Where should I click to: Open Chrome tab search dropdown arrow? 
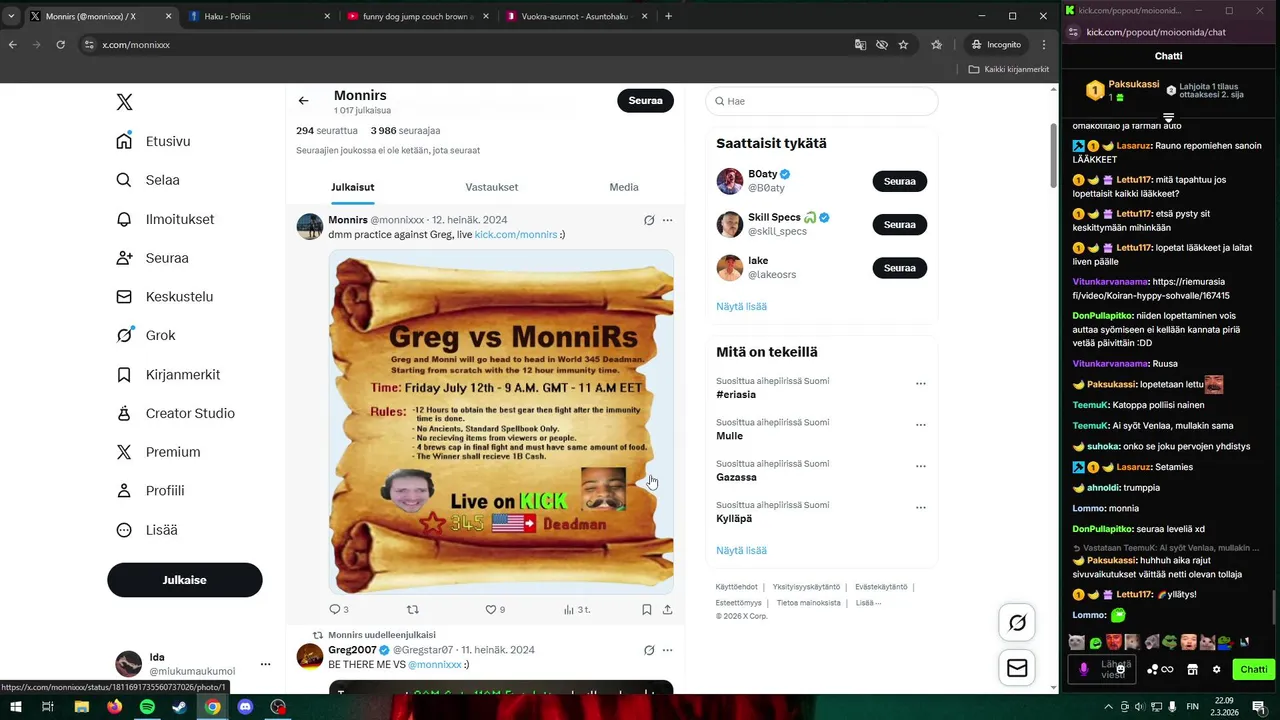click(11, 16)
